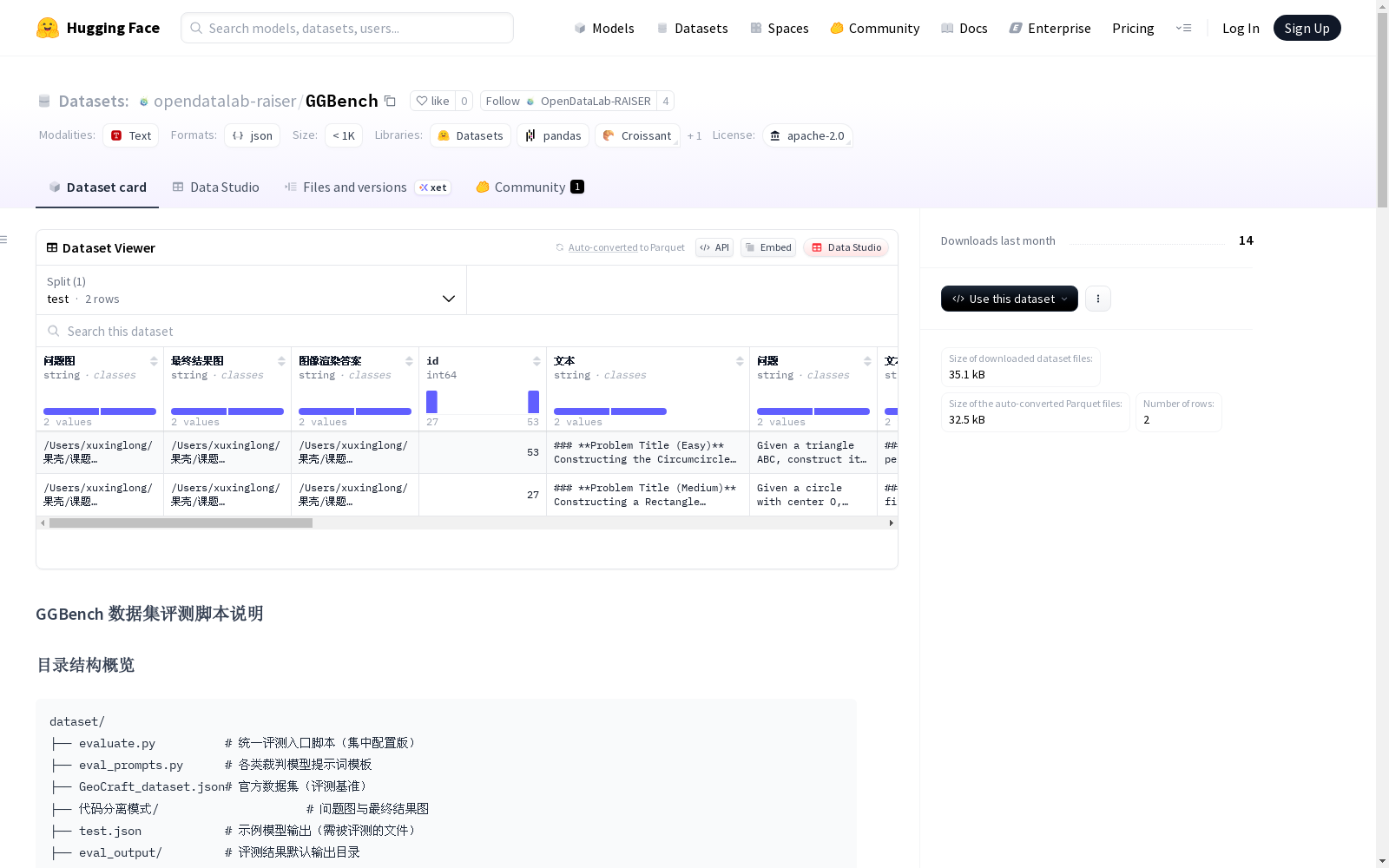Click Follow OpenDataLab-RAISER button
1389x868 pixels.
pyautogui.click(x=569, y=102)
